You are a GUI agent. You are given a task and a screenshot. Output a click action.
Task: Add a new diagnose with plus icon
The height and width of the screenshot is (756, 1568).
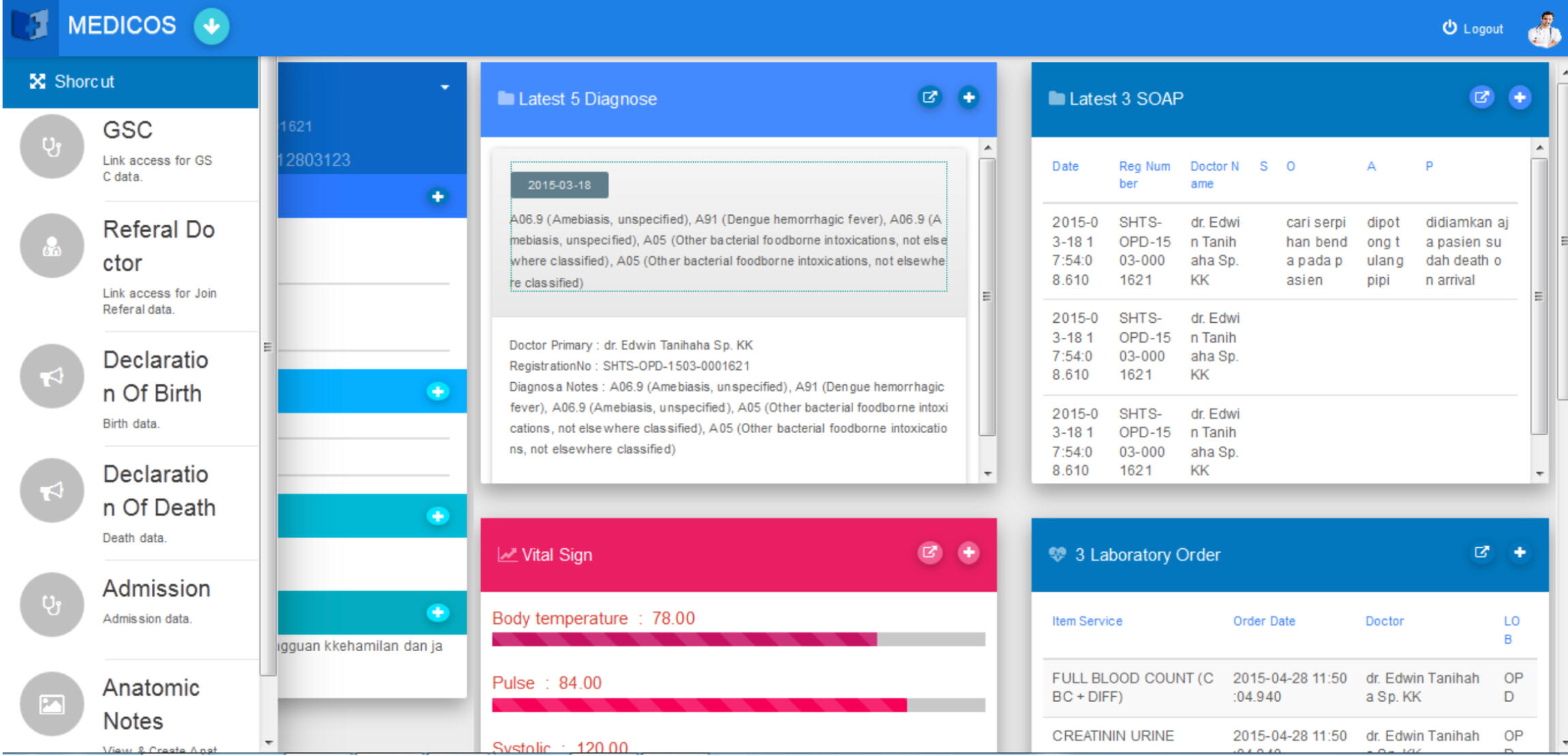click(968, 97)
